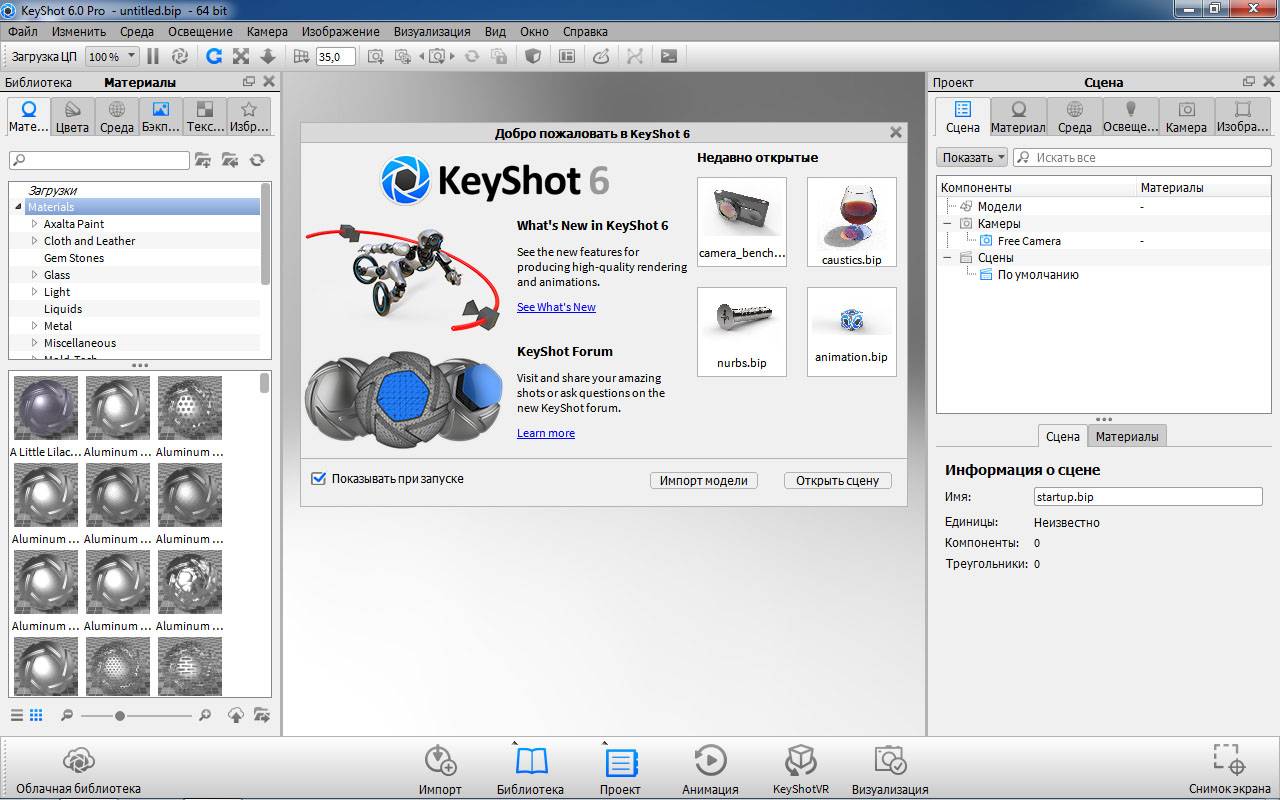
Task: Open the geometry view shield icon
Action: 533,57
